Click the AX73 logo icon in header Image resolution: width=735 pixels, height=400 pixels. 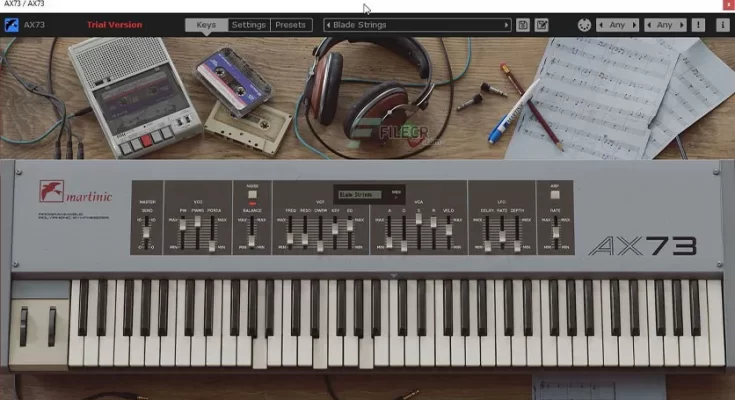[x=12, y=25]
